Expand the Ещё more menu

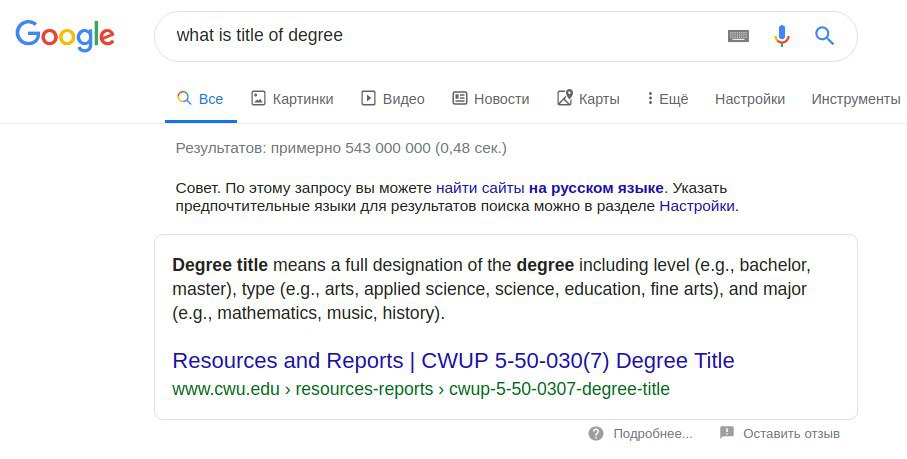pos(668,99)
